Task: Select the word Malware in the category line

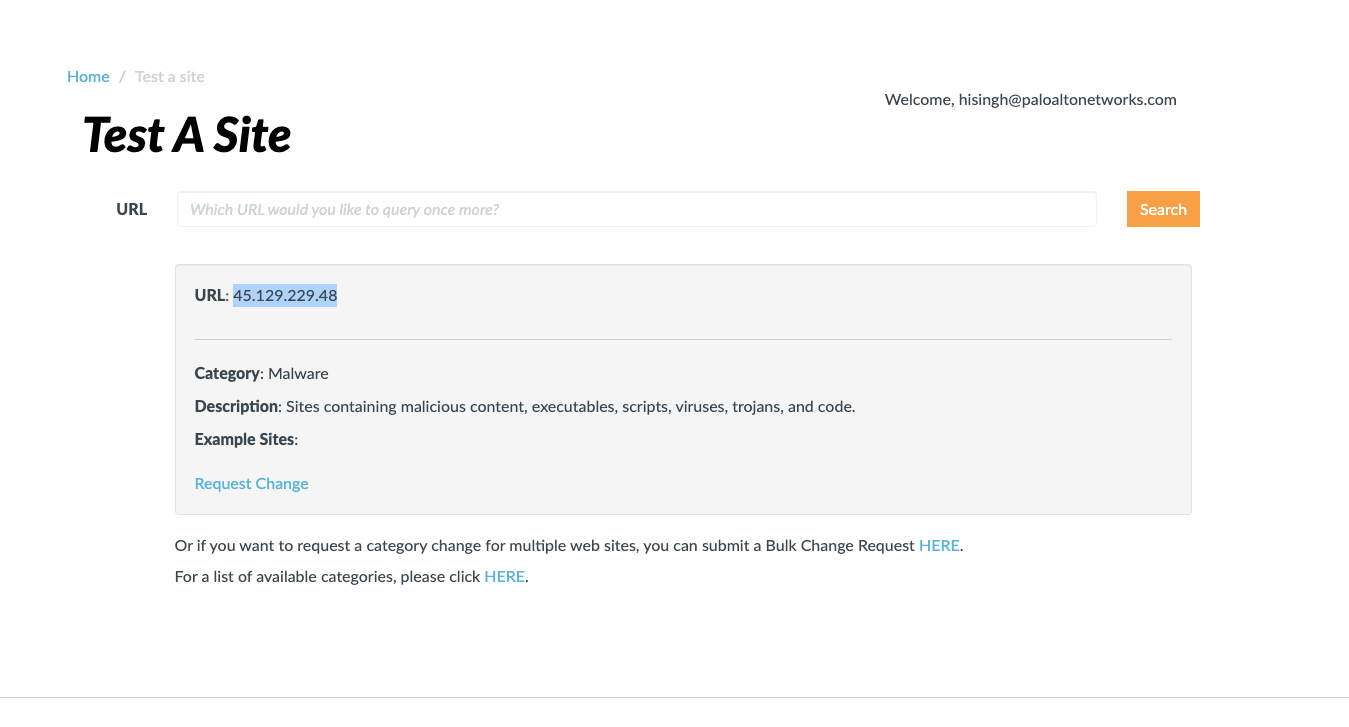Action: click(298, 373)
